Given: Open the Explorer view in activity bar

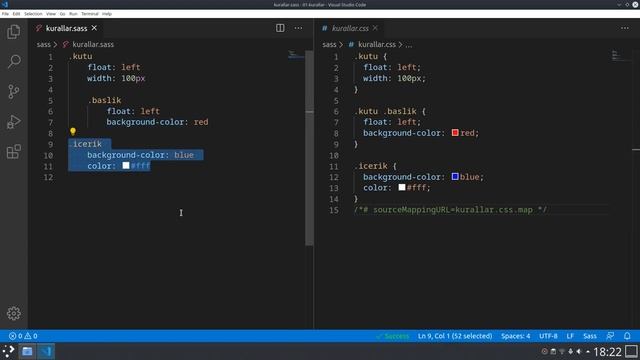Looking at the screenshot, I should coord(13,31).
